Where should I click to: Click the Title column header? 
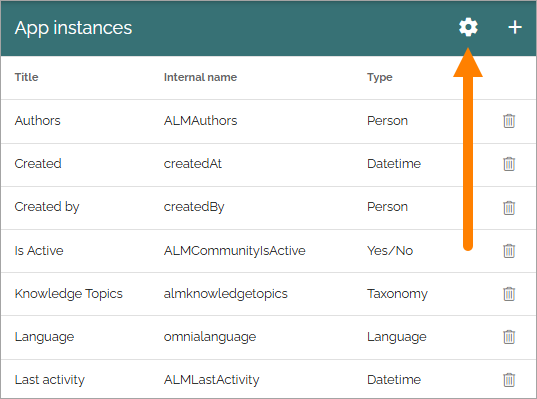pyautogui.click(x=26, y=77)
